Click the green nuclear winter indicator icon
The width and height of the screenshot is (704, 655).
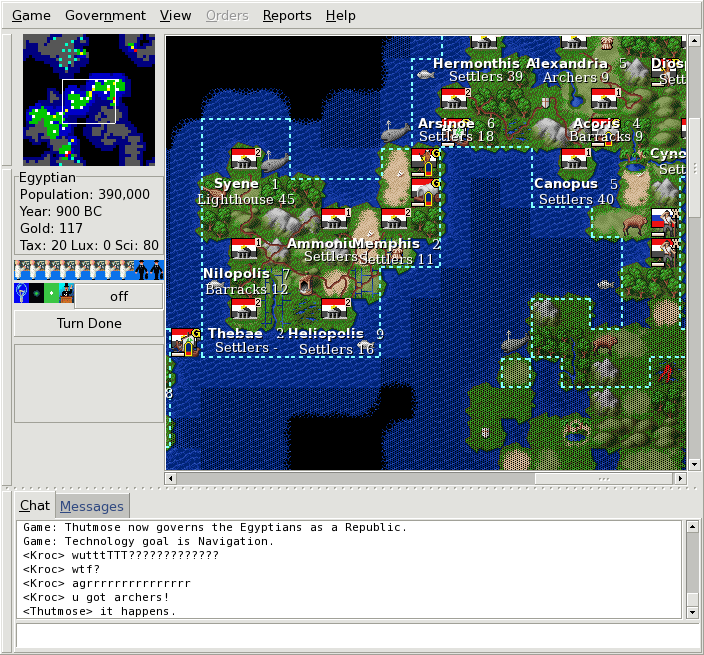coord(51,293)
